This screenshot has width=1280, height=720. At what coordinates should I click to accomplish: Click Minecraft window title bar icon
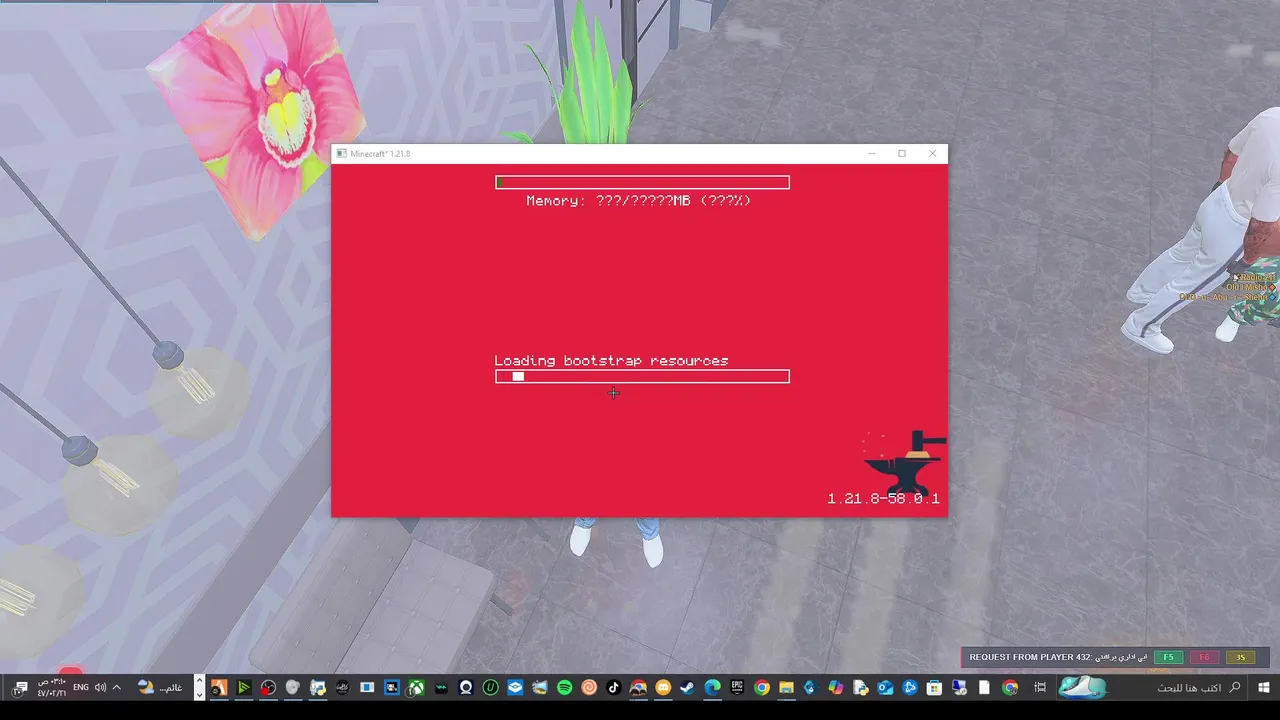341,154
